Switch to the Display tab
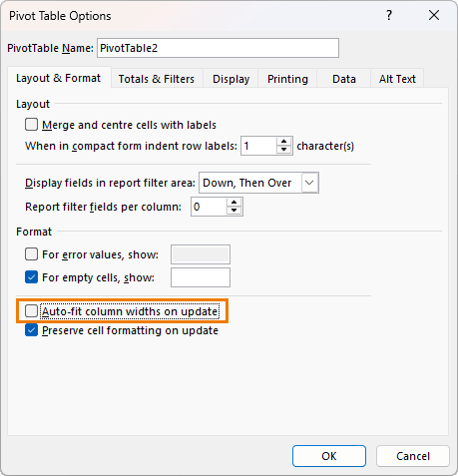 click(231, 79)
